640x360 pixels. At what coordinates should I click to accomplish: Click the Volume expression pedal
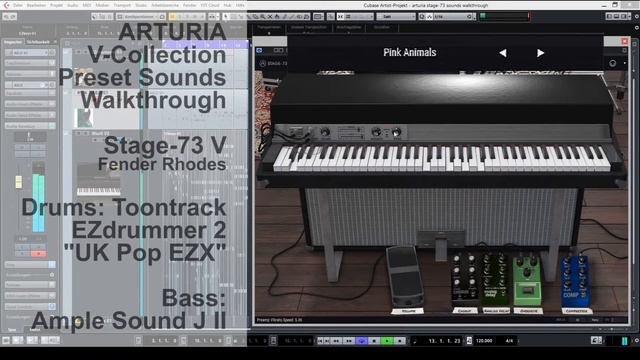click(405, 276)
